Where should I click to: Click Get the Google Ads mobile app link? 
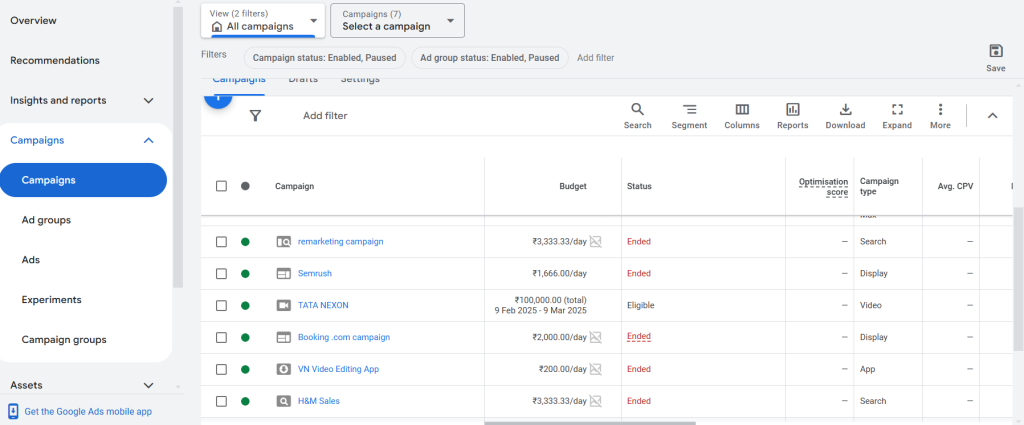pos(88,411)
